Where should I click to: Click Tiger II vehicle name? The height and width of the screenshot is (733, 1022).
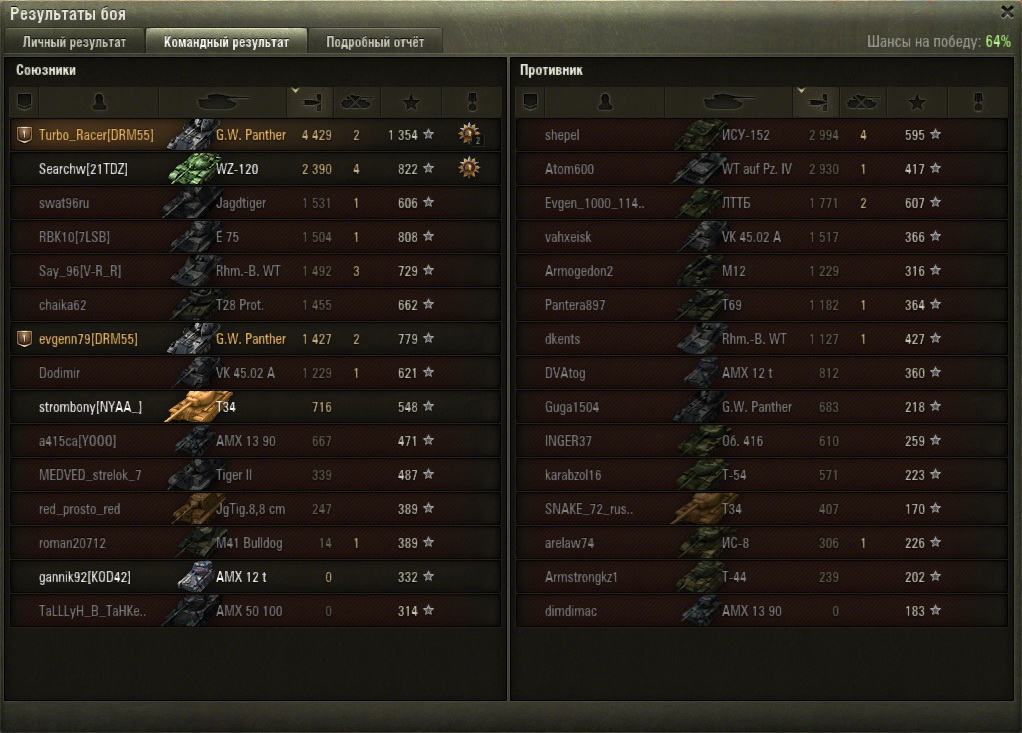[x=233, y=475]
